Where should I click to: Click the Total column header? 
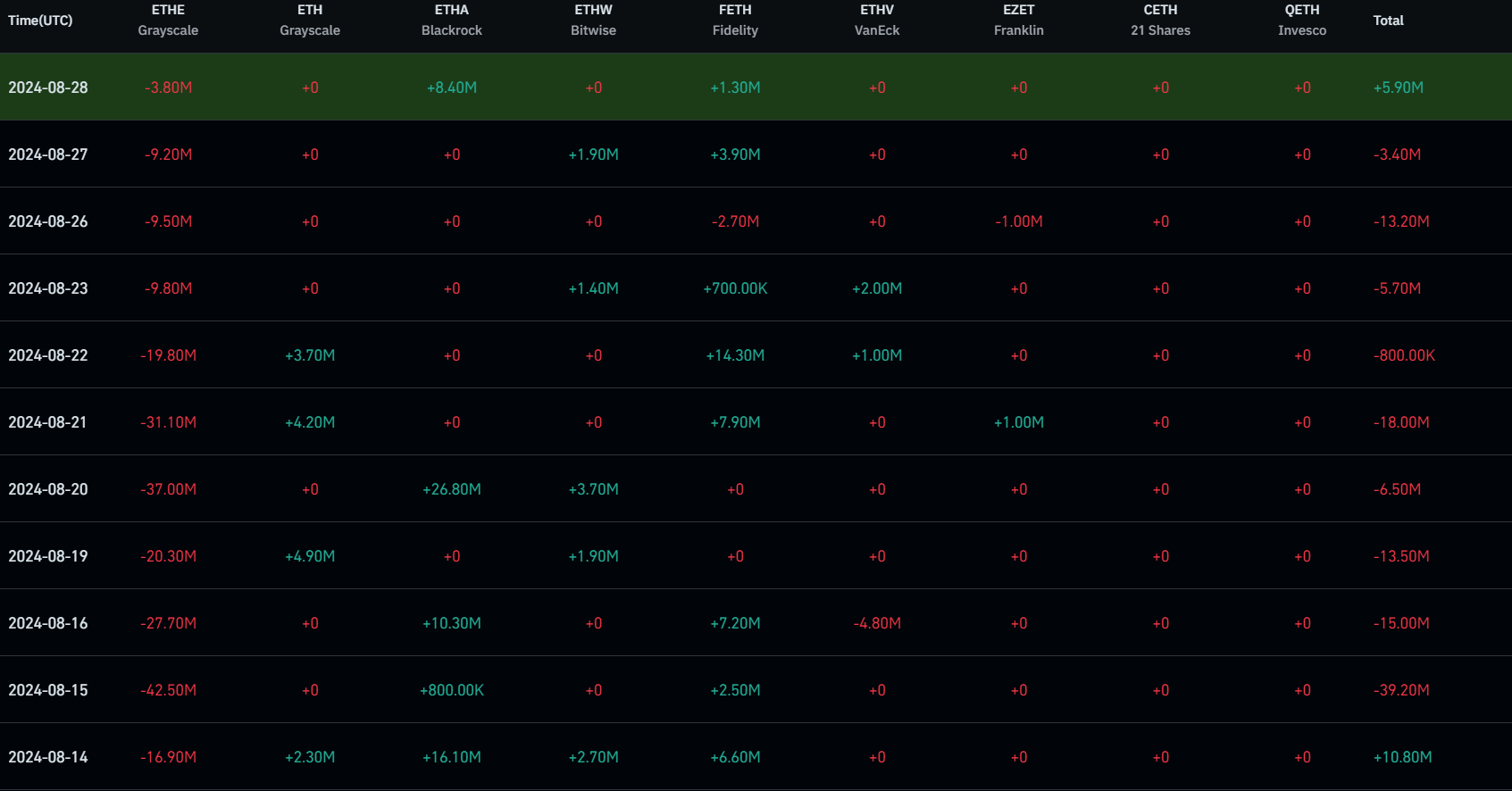(x=1388, y=21)
